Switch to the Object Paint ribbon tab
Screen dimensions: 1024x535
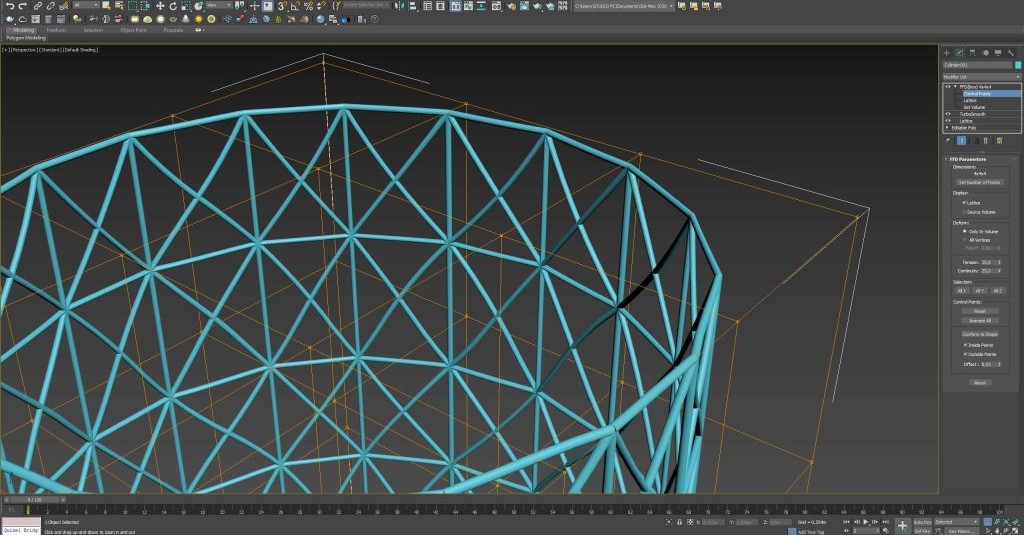(x=133, y=30)
